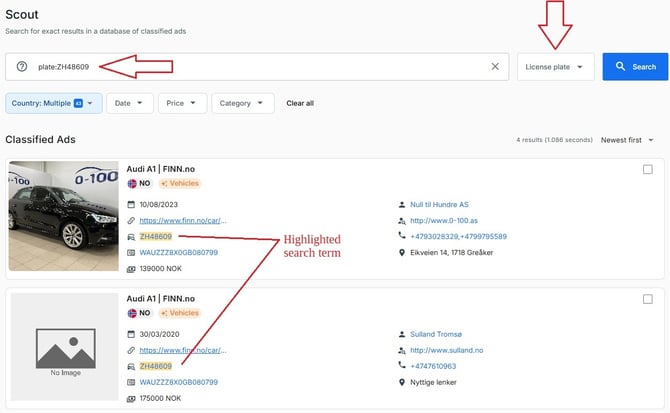This screenshot has height=413, width=670.
Task: Tick the checkbox for the 30/03/2020 Audi A1 ad
Action: tap(648, 299)
